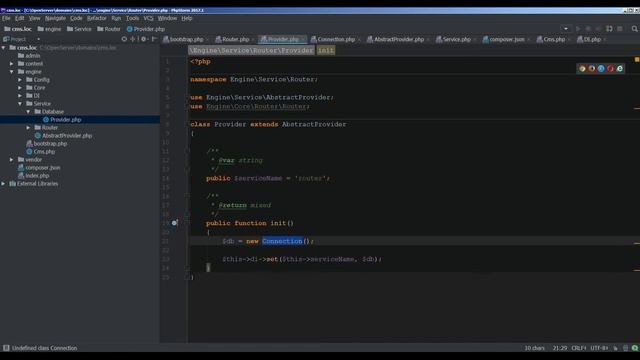Open the Navigate menu
This screenshot has width=640, height=360.
55,18
